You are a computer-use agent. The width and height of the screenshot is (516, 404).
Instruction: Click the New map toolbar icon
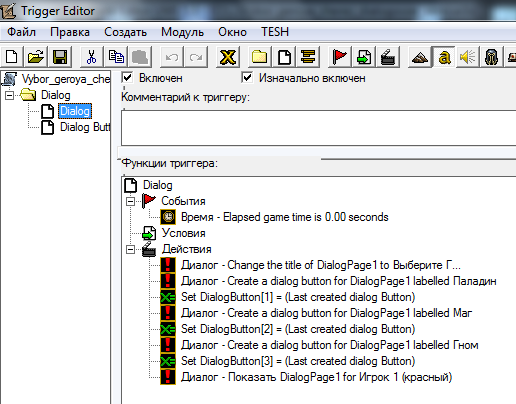click(x=12, y=57)
